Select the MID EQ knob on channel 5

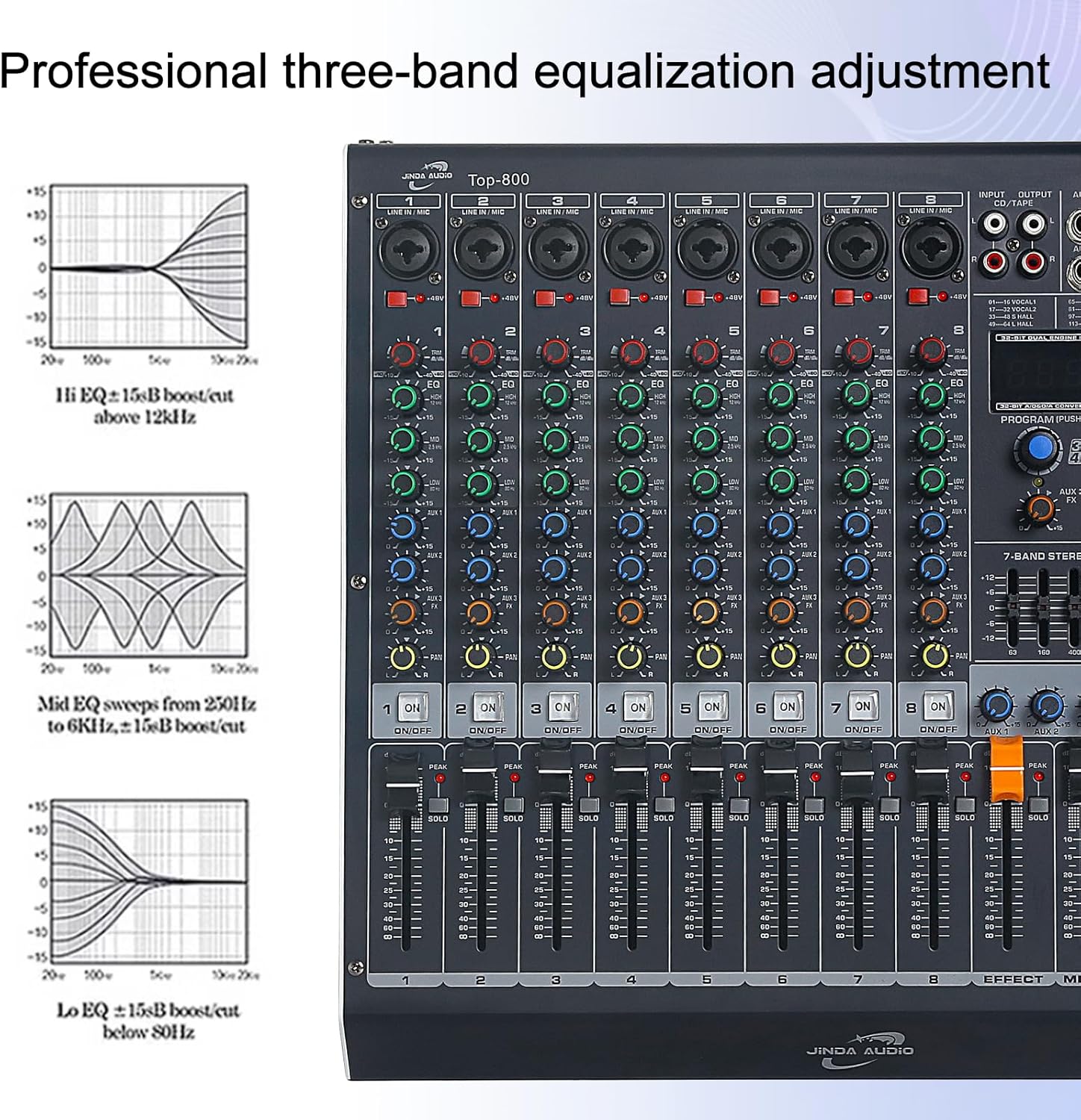[x=706, y=441]
